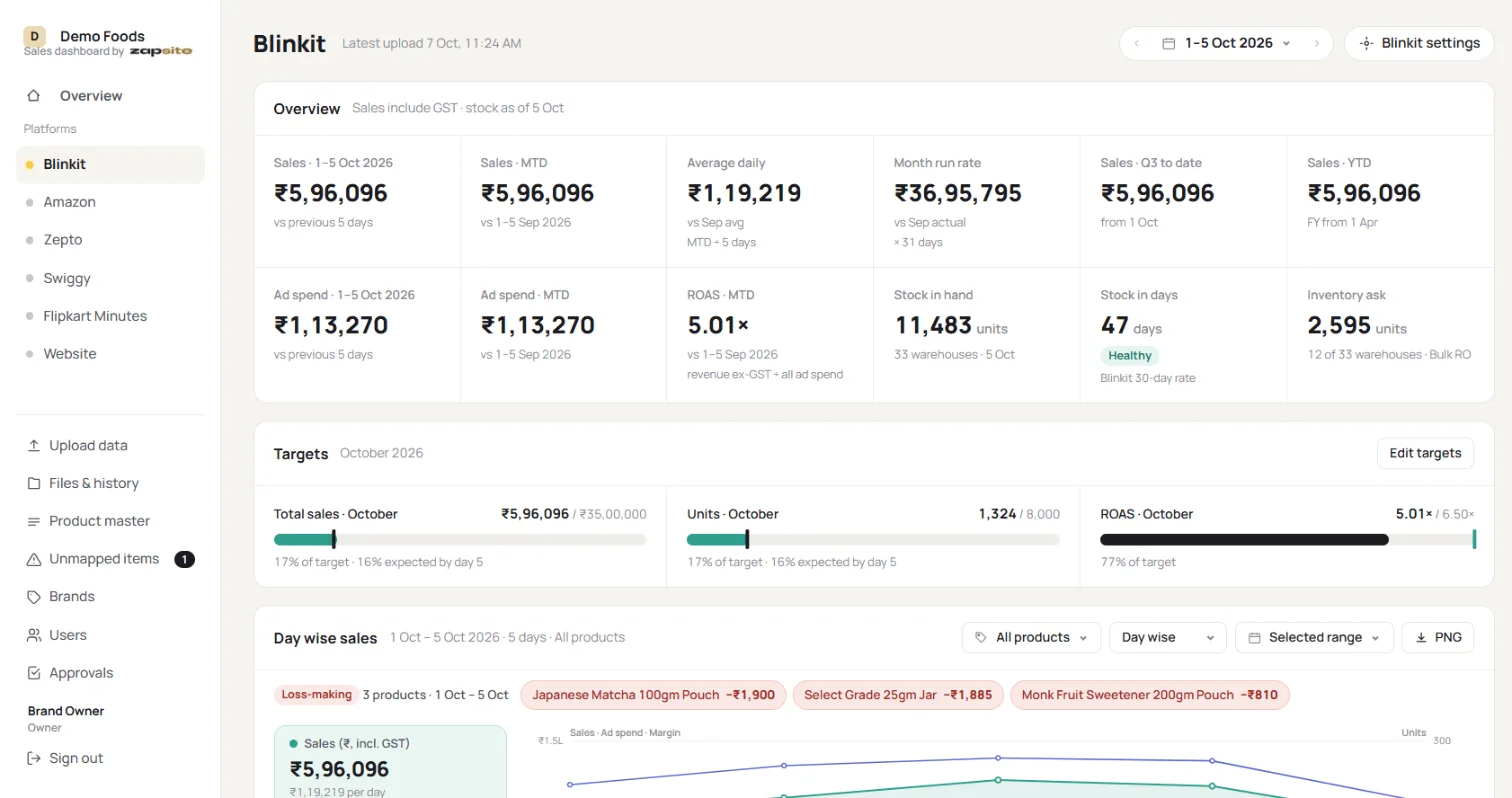
Task: Click the zapsite logo text
Action: click(160, 51)
